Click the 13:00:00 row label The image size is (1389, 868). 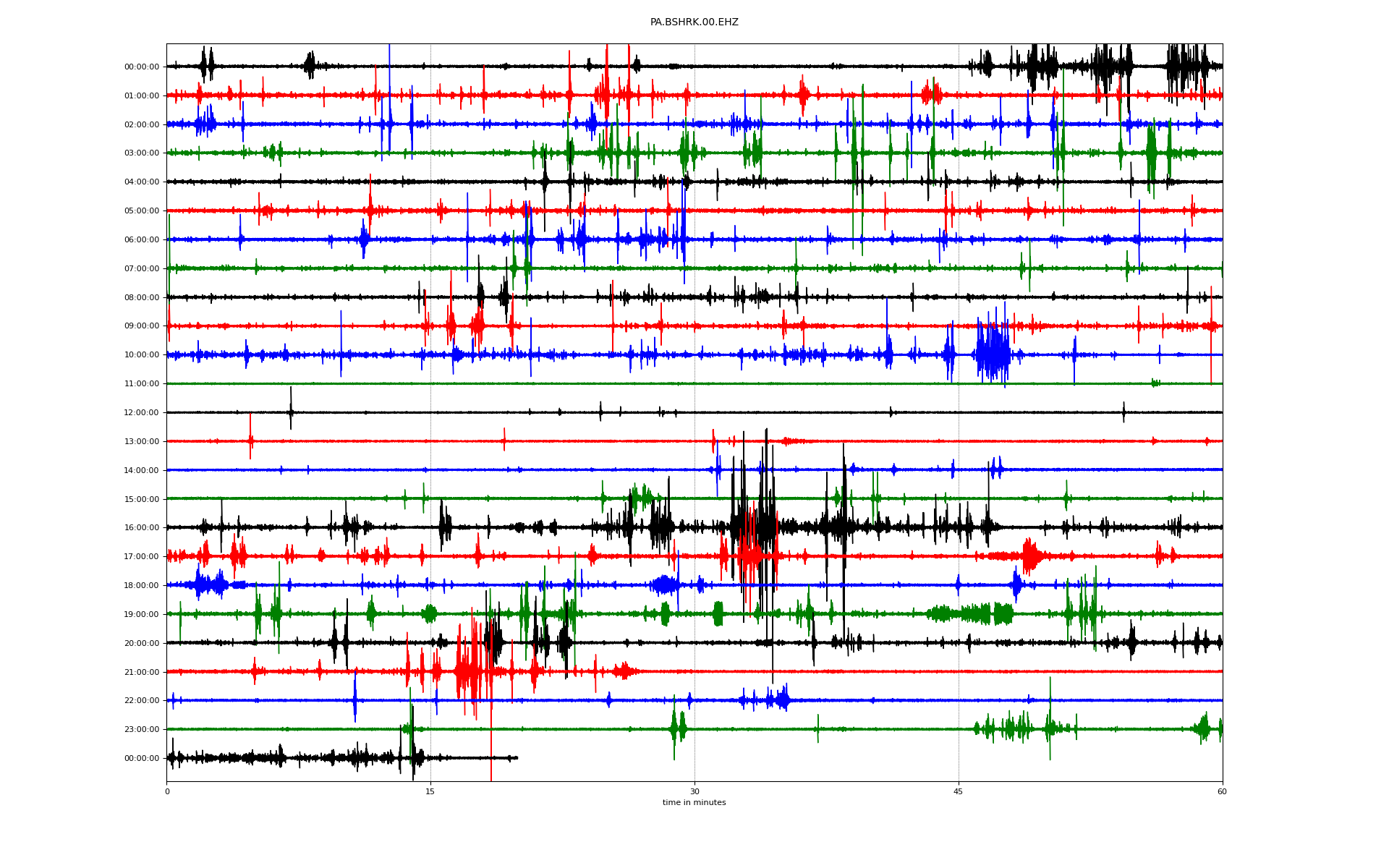coord(142,441)
